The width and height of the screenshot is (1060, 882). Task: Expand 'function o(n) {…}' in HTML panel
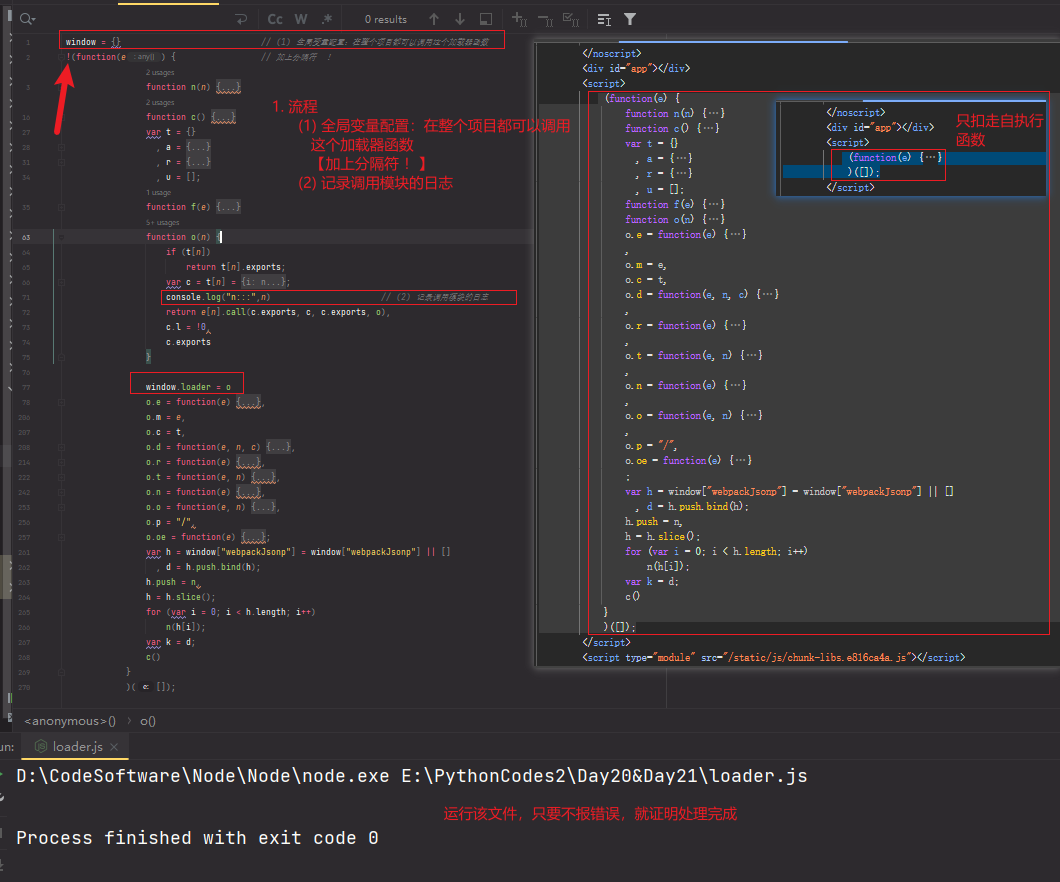(x=675, y=220)
